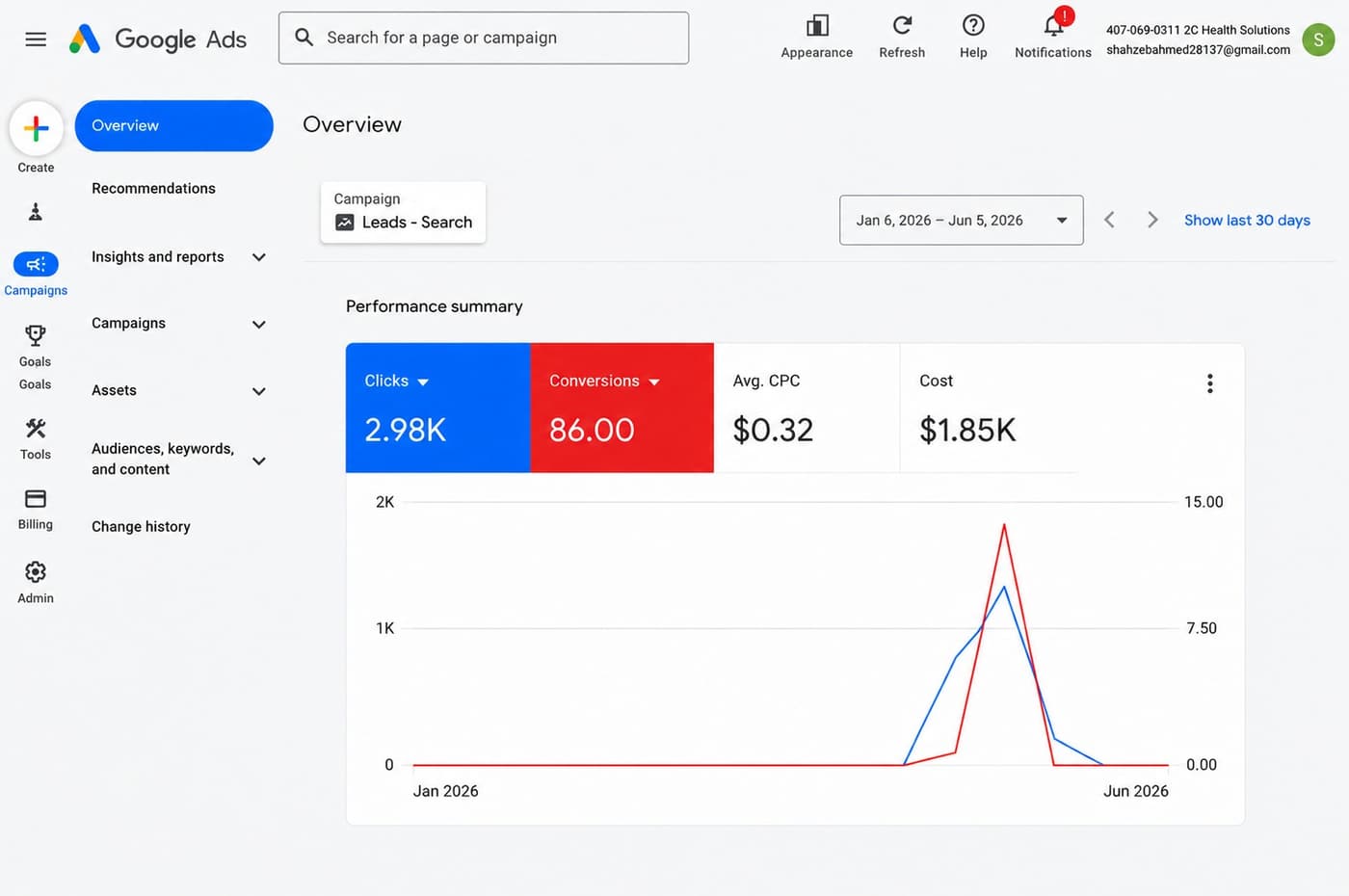Open the Notifications bell
The height and width of the screenshot is (896, 1349).
point(1053,26)
